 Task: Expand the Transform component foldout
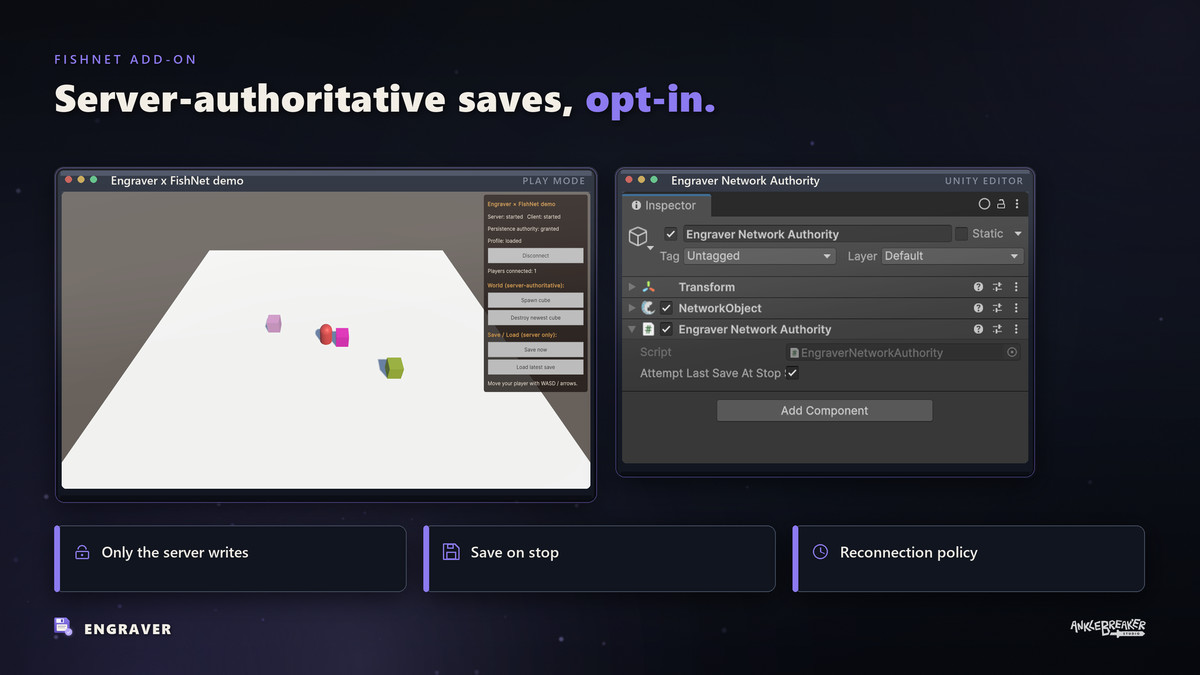[632, 287]
